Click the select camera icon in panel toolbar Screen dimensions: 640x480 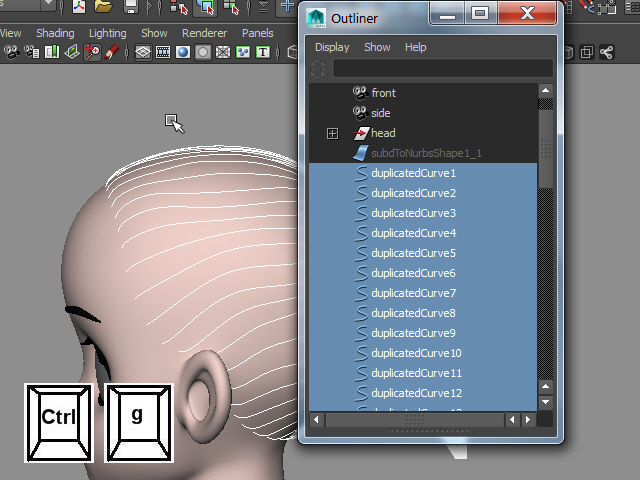(x=11, y=51)
